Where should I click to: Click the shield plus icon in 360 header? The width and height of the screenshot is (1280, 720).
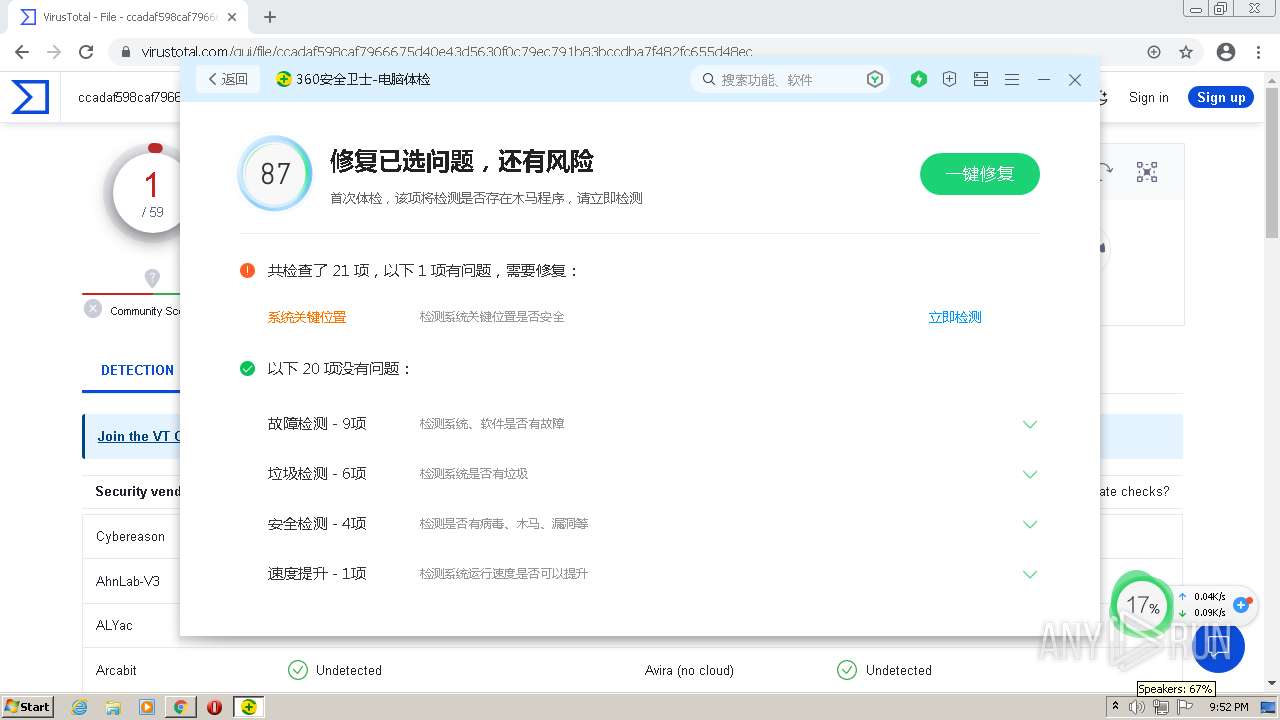coord(950,79)
